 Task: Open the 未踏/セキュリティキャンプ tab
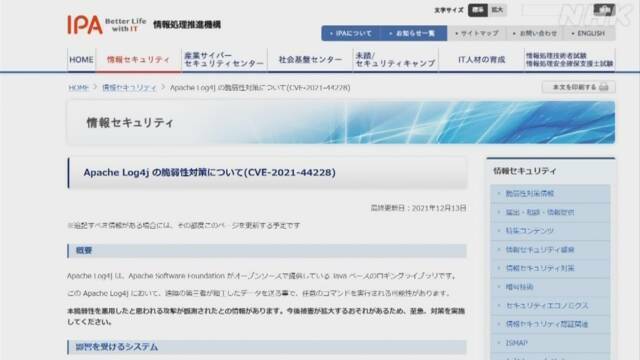pyautogui.click(x=396, y=60)
